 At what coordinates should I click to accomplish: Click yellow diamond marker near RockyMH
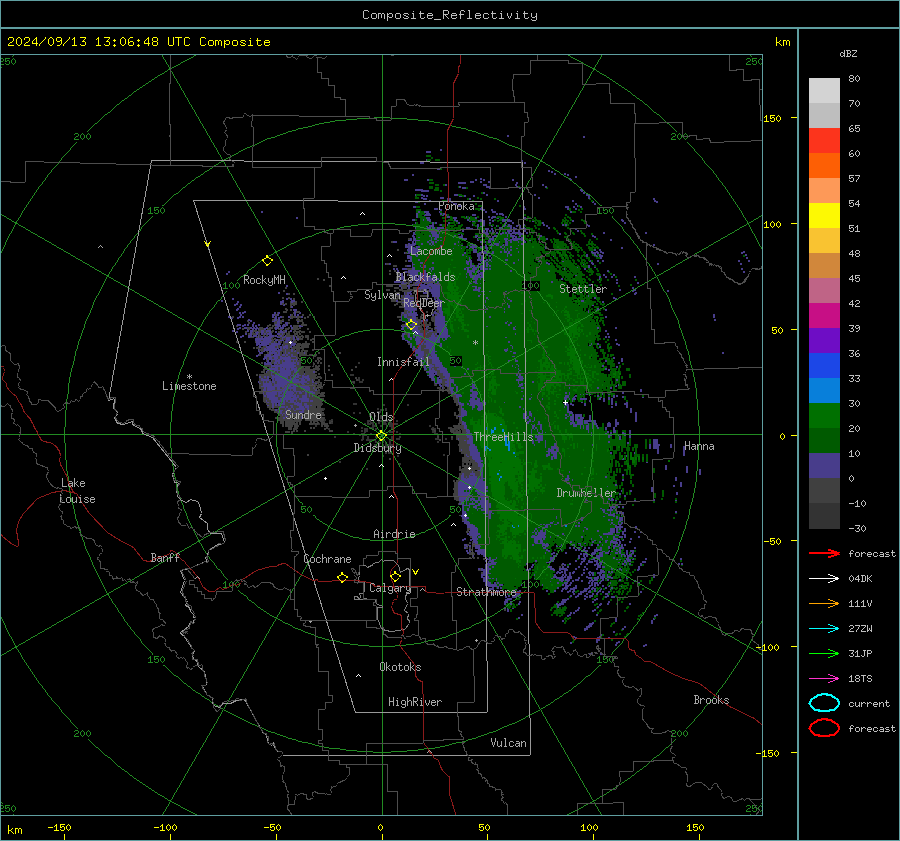(x=267, y=261)
